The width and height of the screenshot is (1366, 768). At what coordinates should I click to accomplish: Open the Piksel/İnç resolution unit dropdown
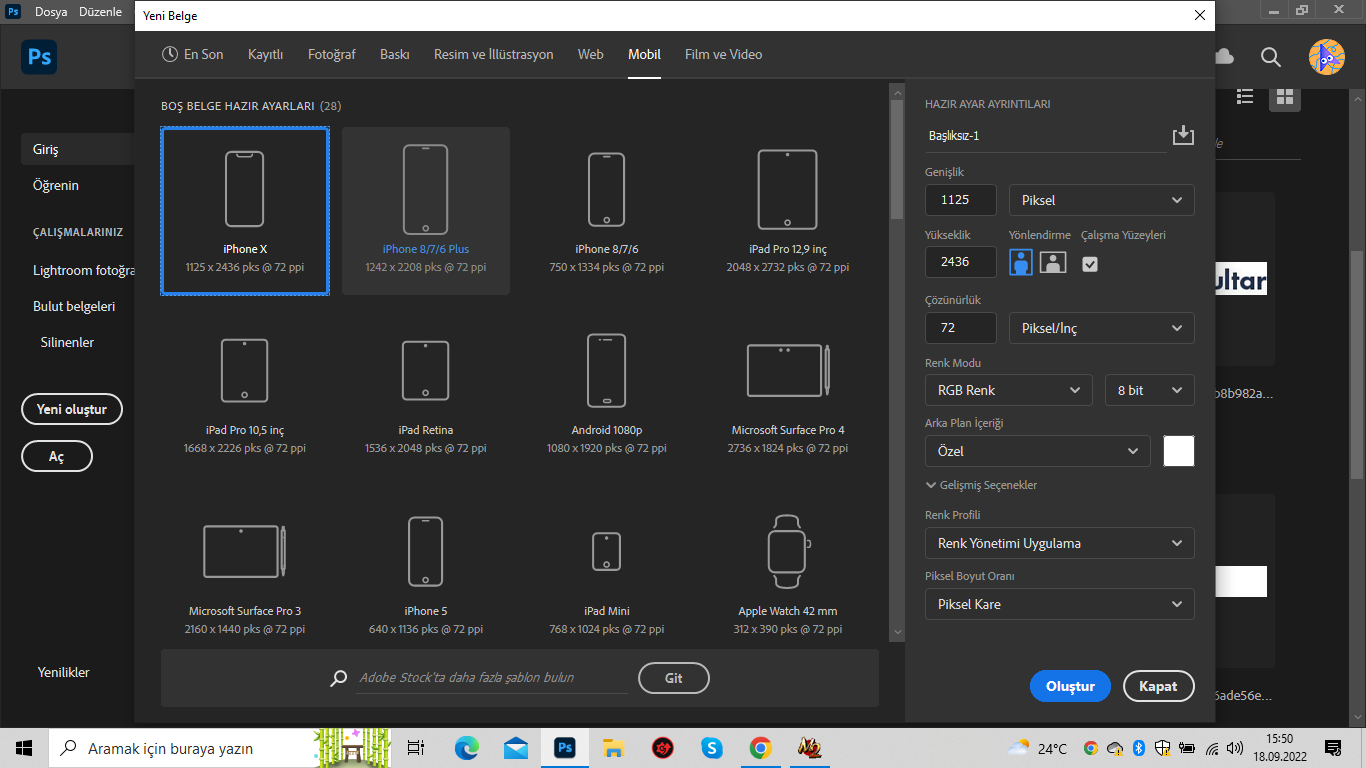pyautogui.click(x=1102, y=328)
